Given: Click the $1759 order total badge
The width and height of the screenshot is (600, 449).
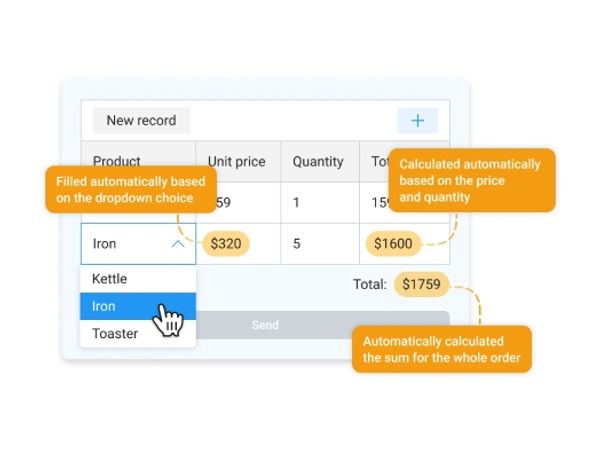Looking at the screenshot, I should [x=420, y=285].
